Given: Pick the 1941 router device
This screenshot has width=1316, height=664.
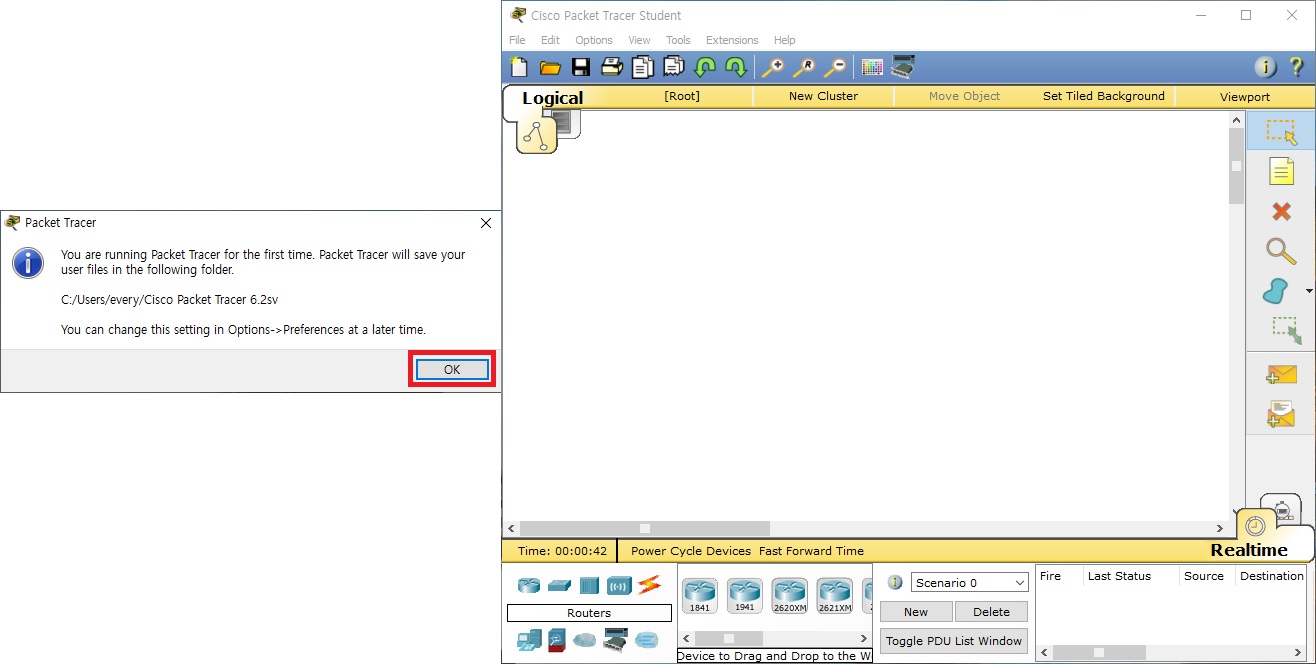Looking at the screenshot, I should [745, 596].
